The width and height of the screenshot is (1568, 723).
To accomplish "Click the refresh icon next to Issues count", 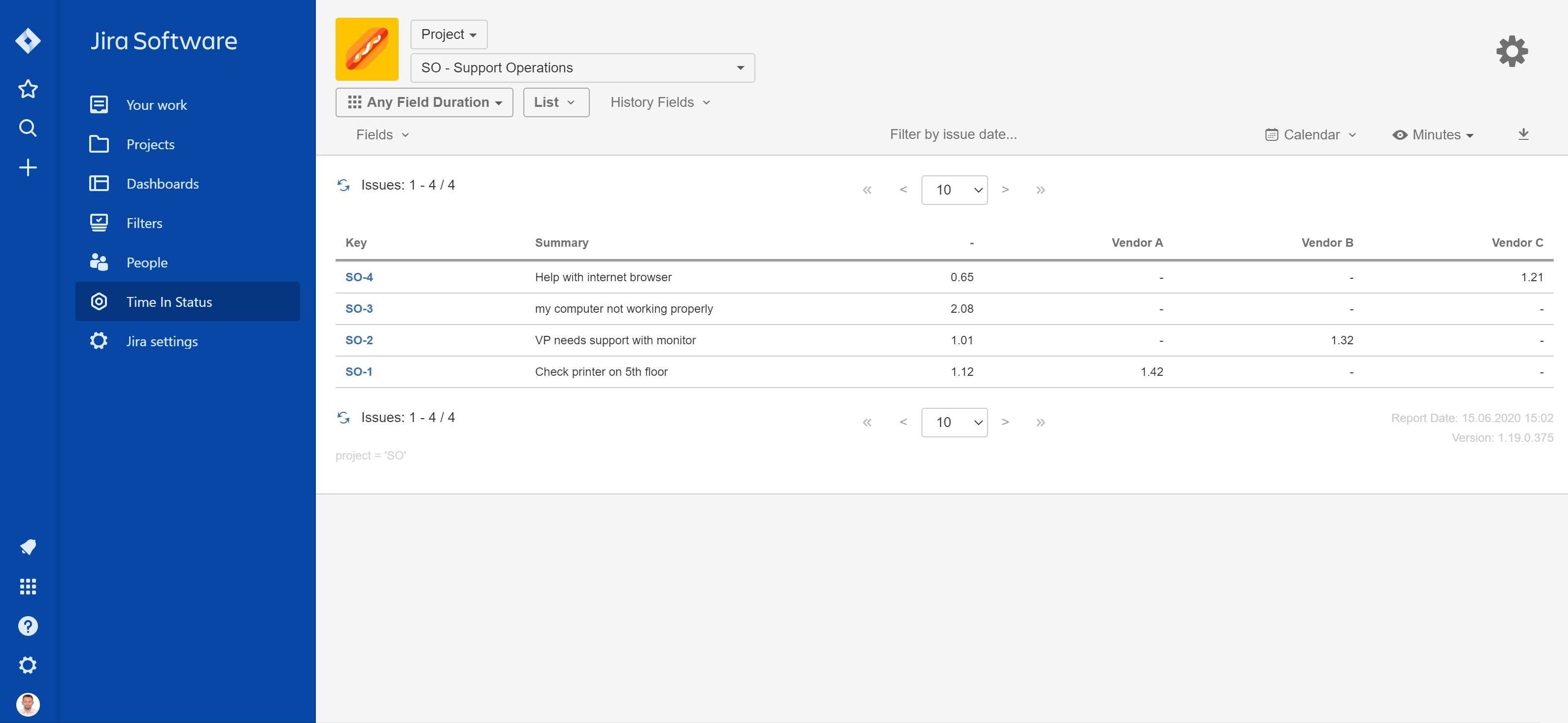I will (344, 185).
